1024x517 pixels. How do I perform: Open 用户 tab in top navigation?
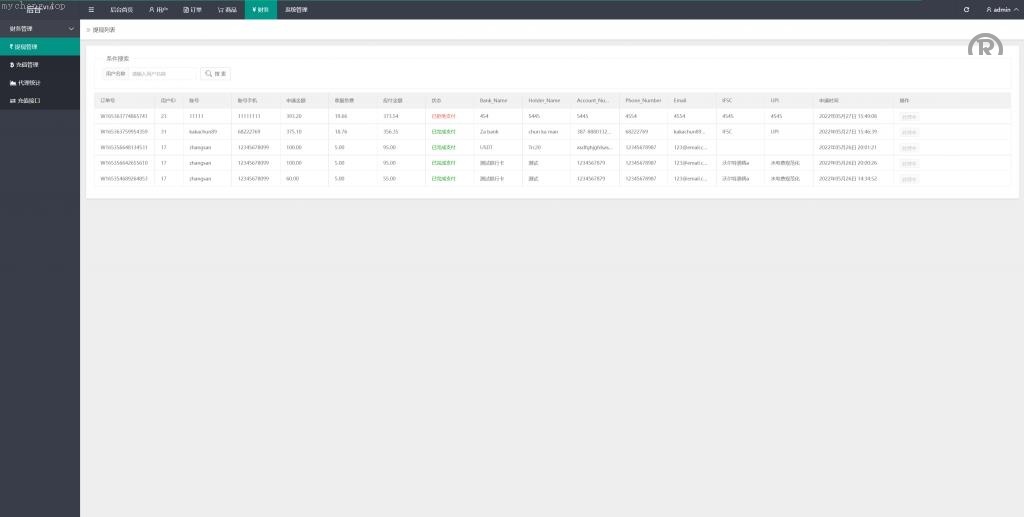158,9
